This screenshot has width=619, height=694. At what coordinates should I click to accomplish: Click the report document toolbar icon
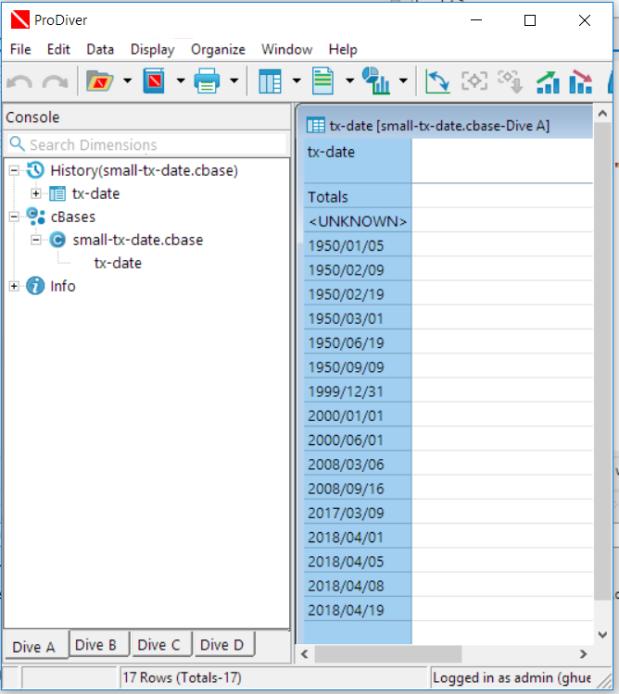point(322,81)
